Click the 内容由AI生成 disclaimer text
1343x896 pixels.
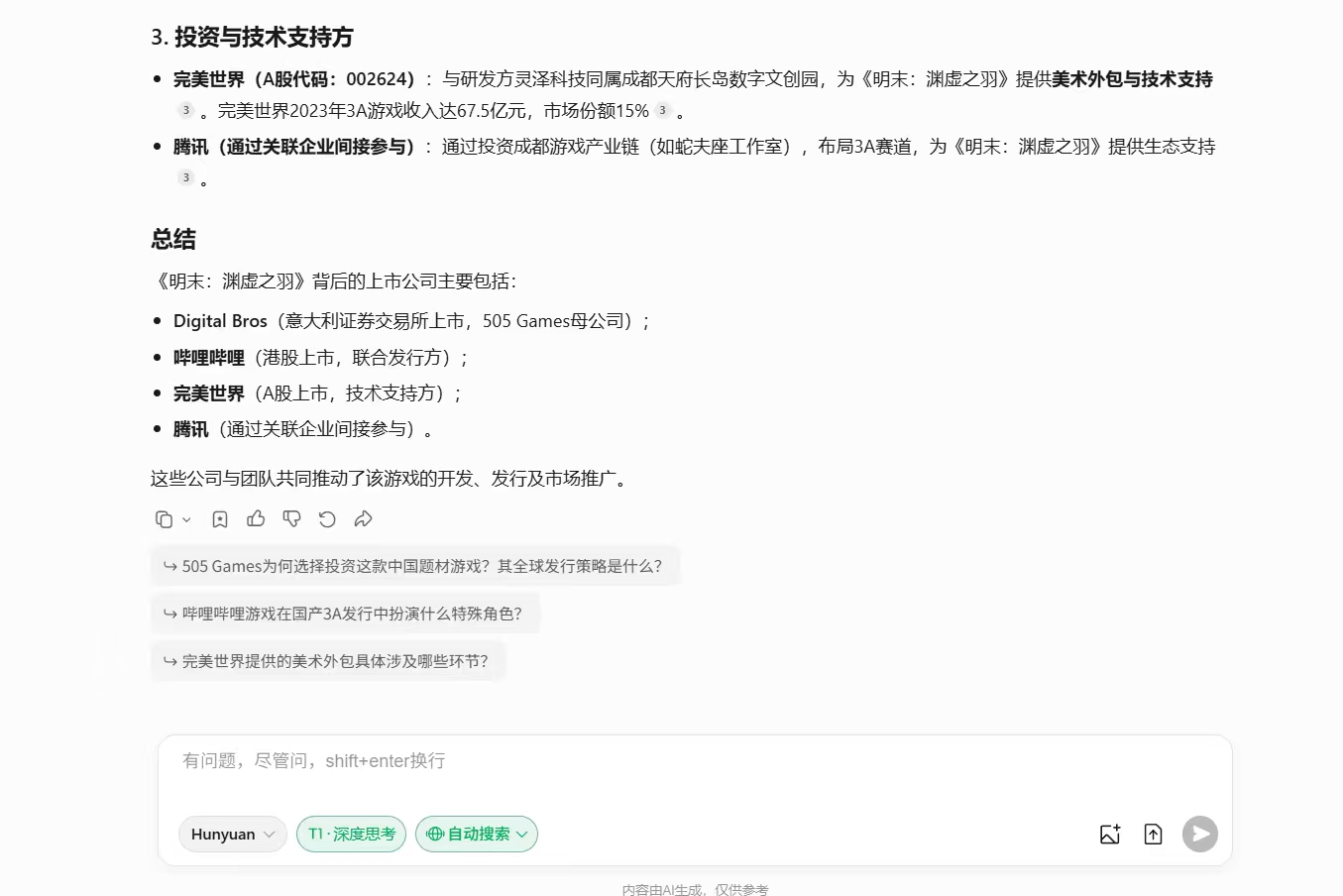(695, 889)
